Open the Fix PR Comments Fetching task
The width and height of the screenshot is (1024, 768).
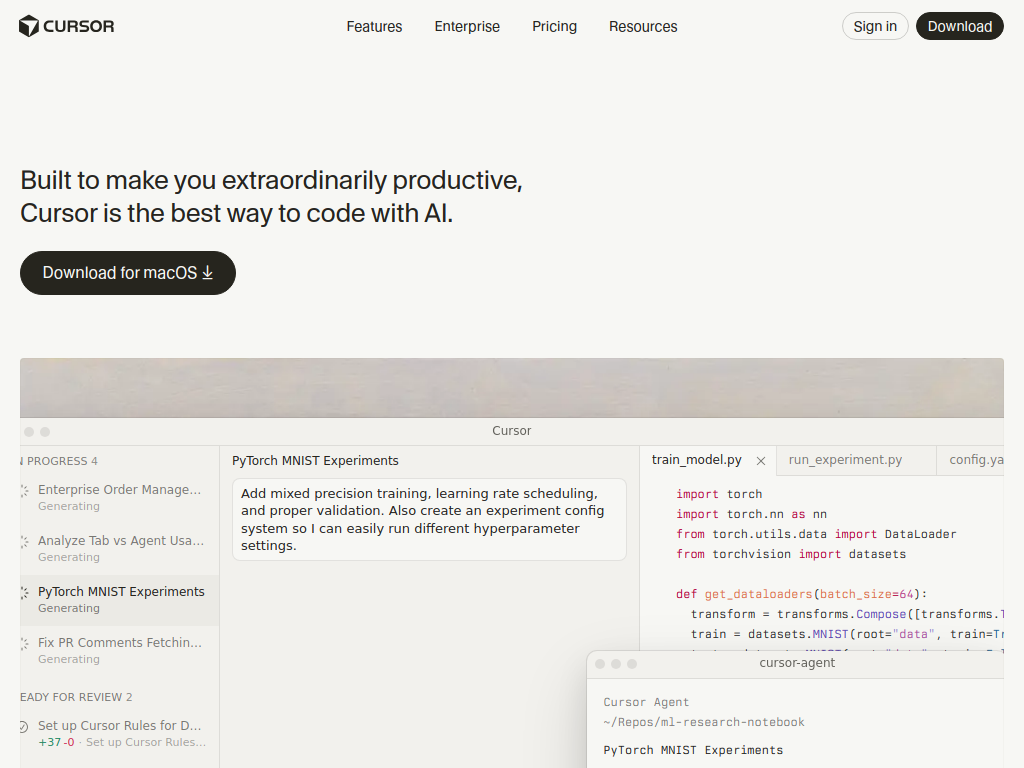[x=120, y=643]
